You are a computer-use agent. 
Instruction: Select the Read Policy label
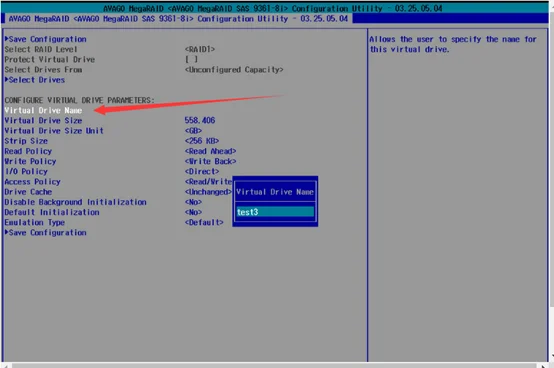[x=28, y=151]
